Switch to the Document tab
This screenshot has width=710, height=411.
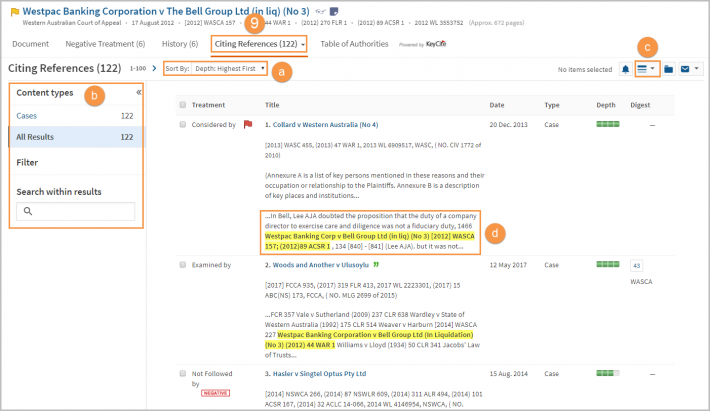click(x=30, y=44)
